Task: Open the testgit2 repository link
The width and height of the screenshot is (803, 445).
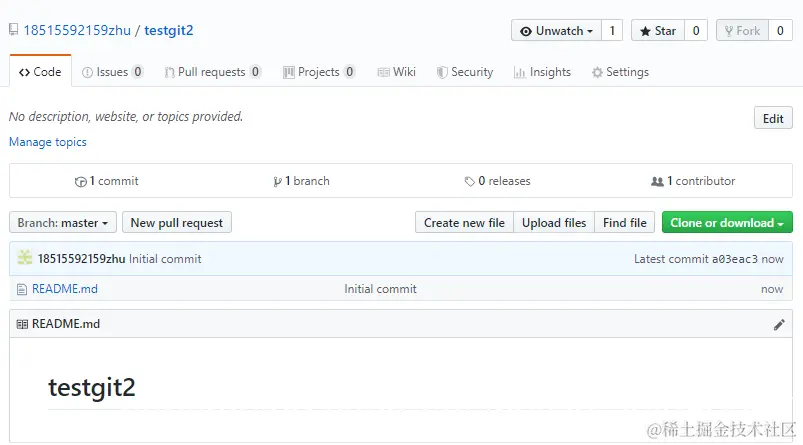Action: coord(168,30)
